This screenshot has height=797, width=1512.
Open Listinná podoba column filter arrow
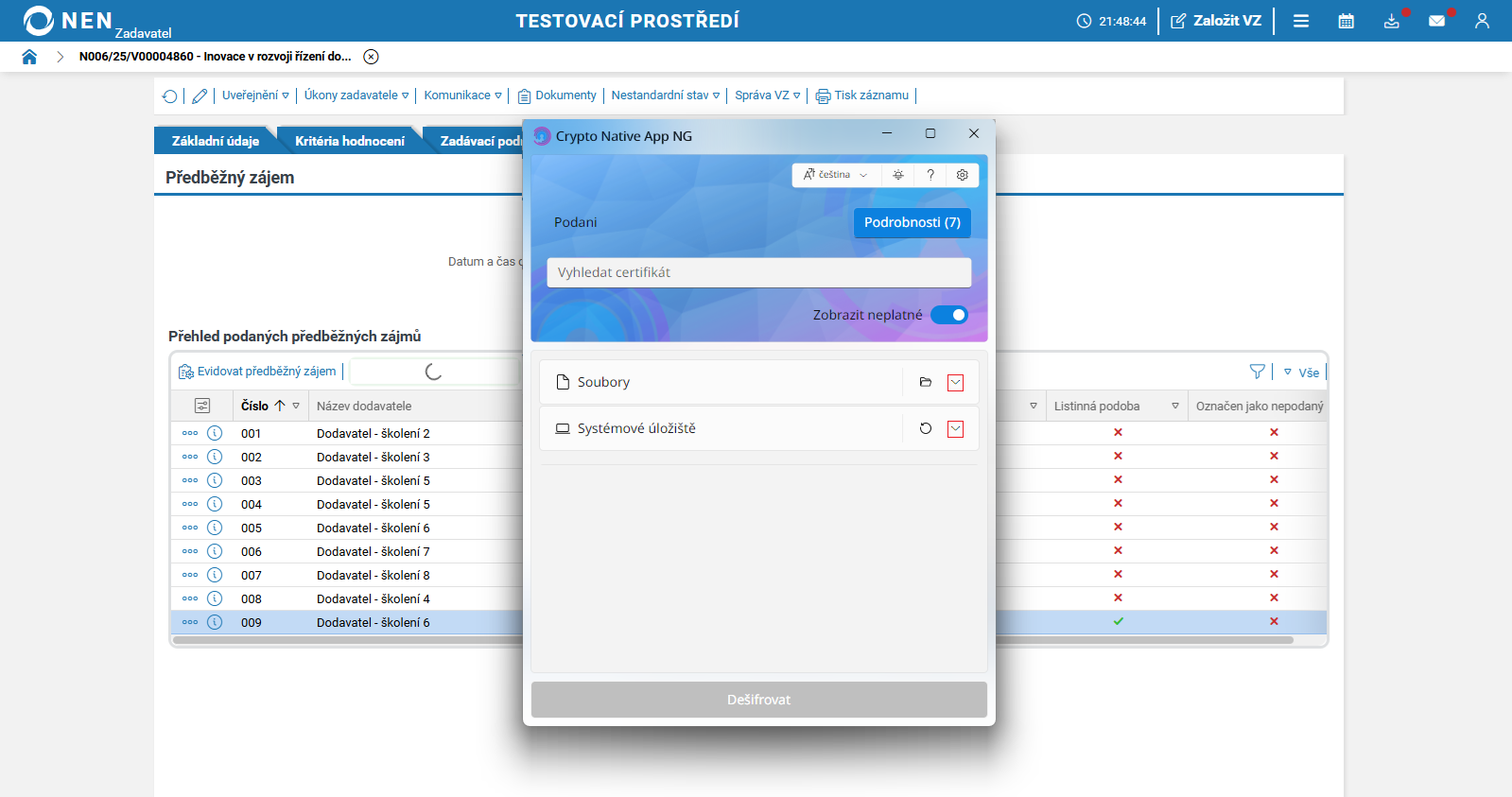pyautogui.click(x=1175, y=406)
